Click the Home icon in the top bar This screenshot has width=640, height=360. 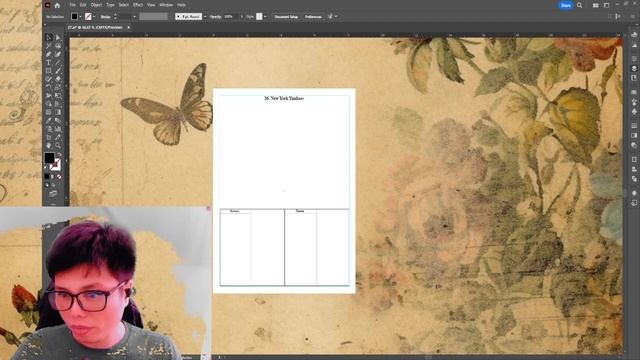(57, 5)
